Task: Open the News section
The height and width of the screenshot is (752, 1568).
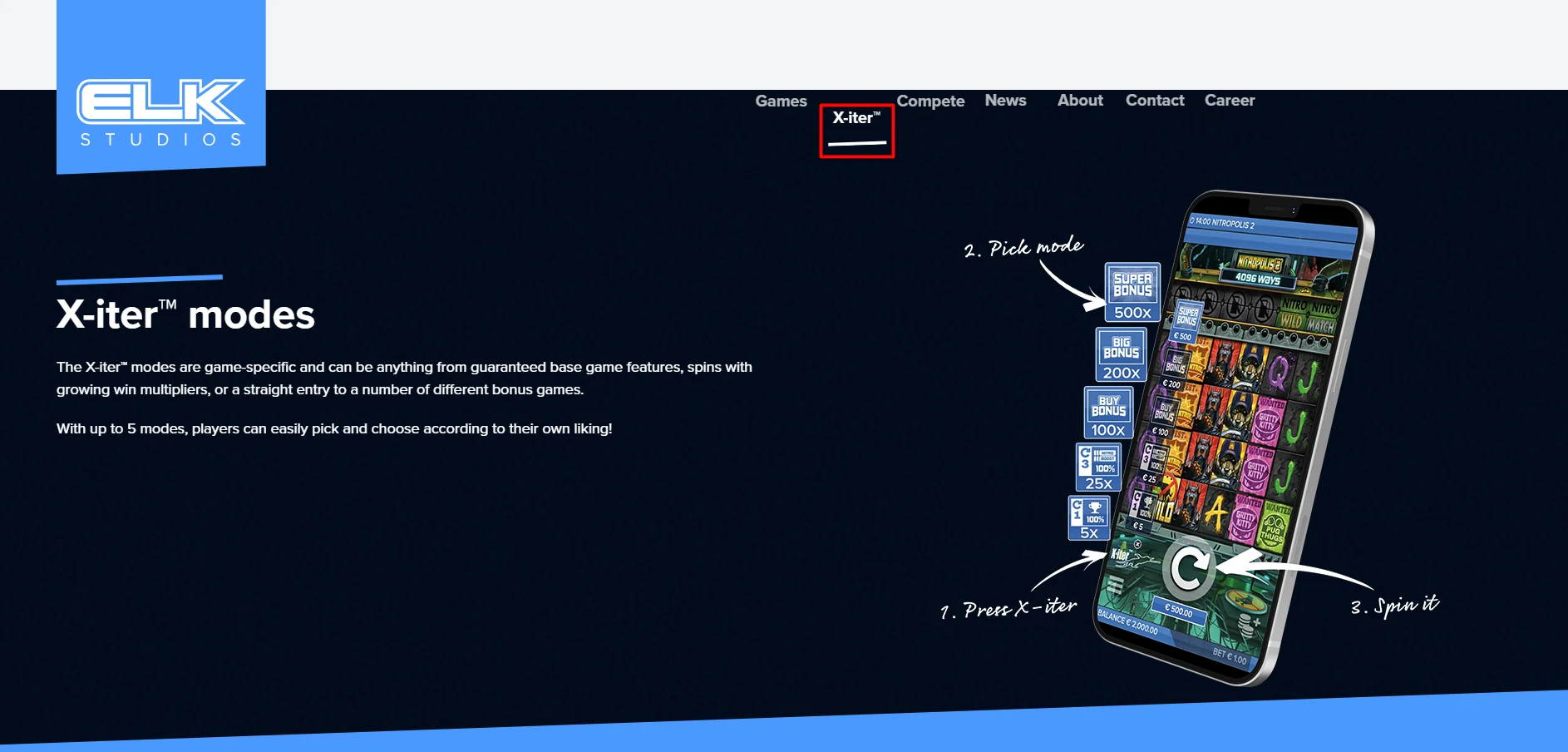Action: point(1005,100)
